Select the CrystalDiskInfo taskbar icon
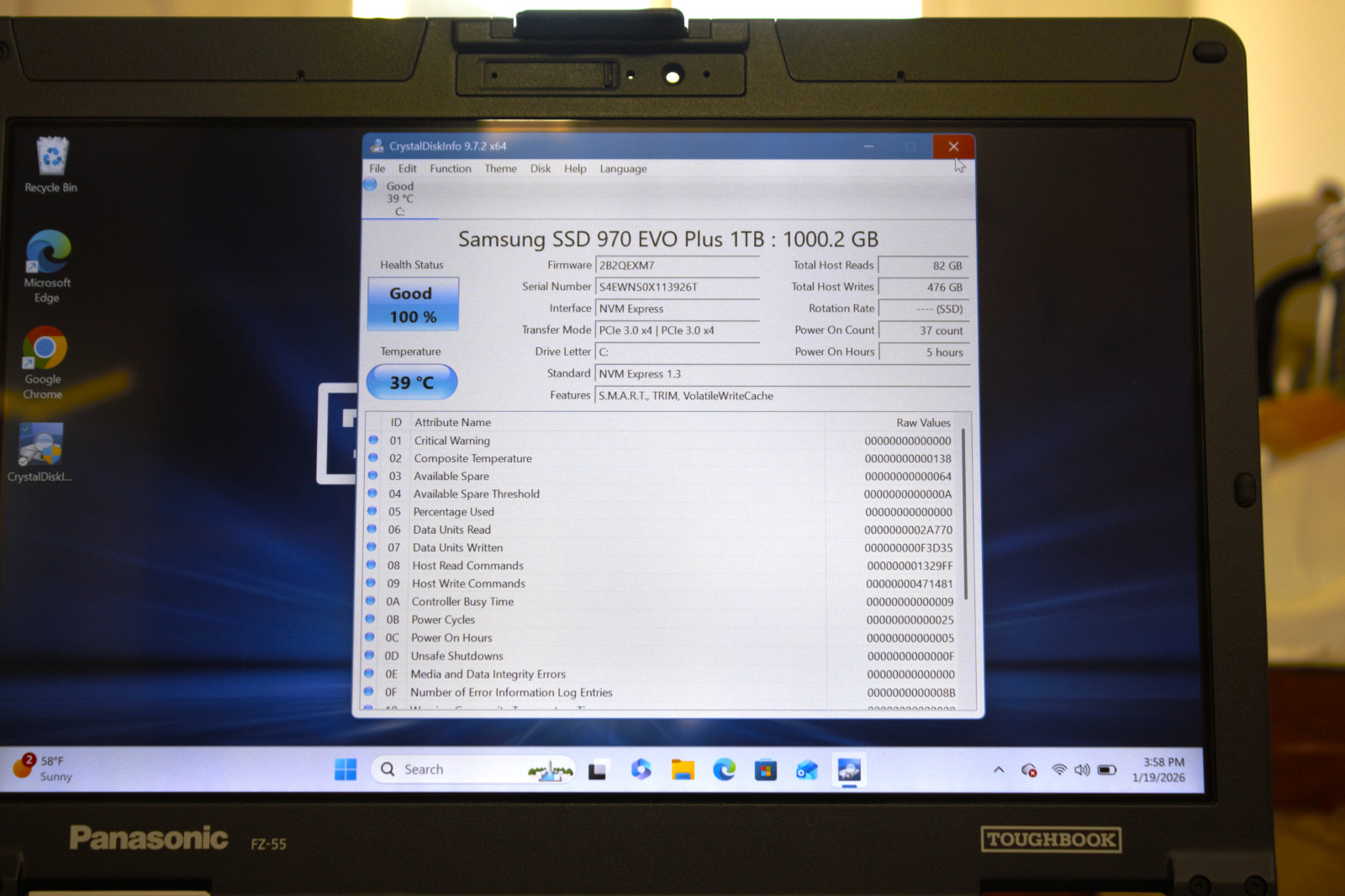 pos(849,770)
